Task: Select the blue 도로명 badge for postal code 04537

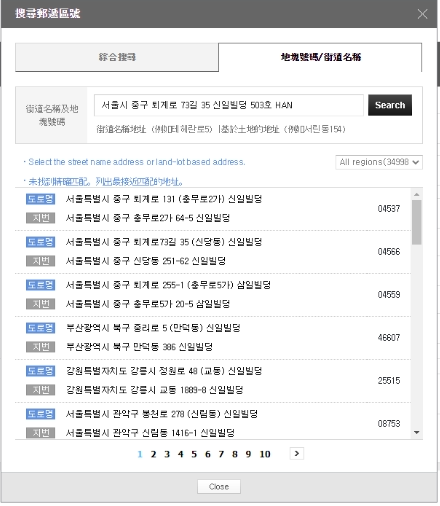Action: pyautogui.click(x=40, y=199)
